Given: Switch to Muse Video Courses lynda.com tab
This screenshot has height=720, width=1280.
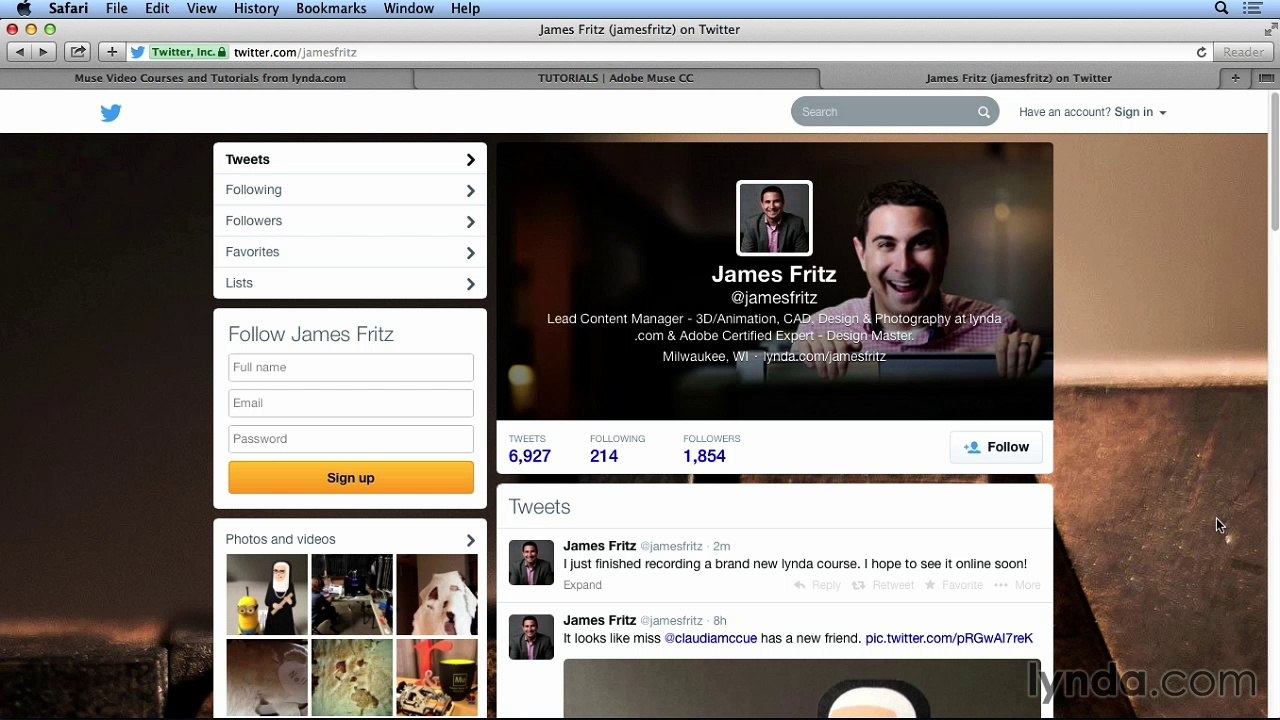Looking at the screenshot, I should point(210,78).
